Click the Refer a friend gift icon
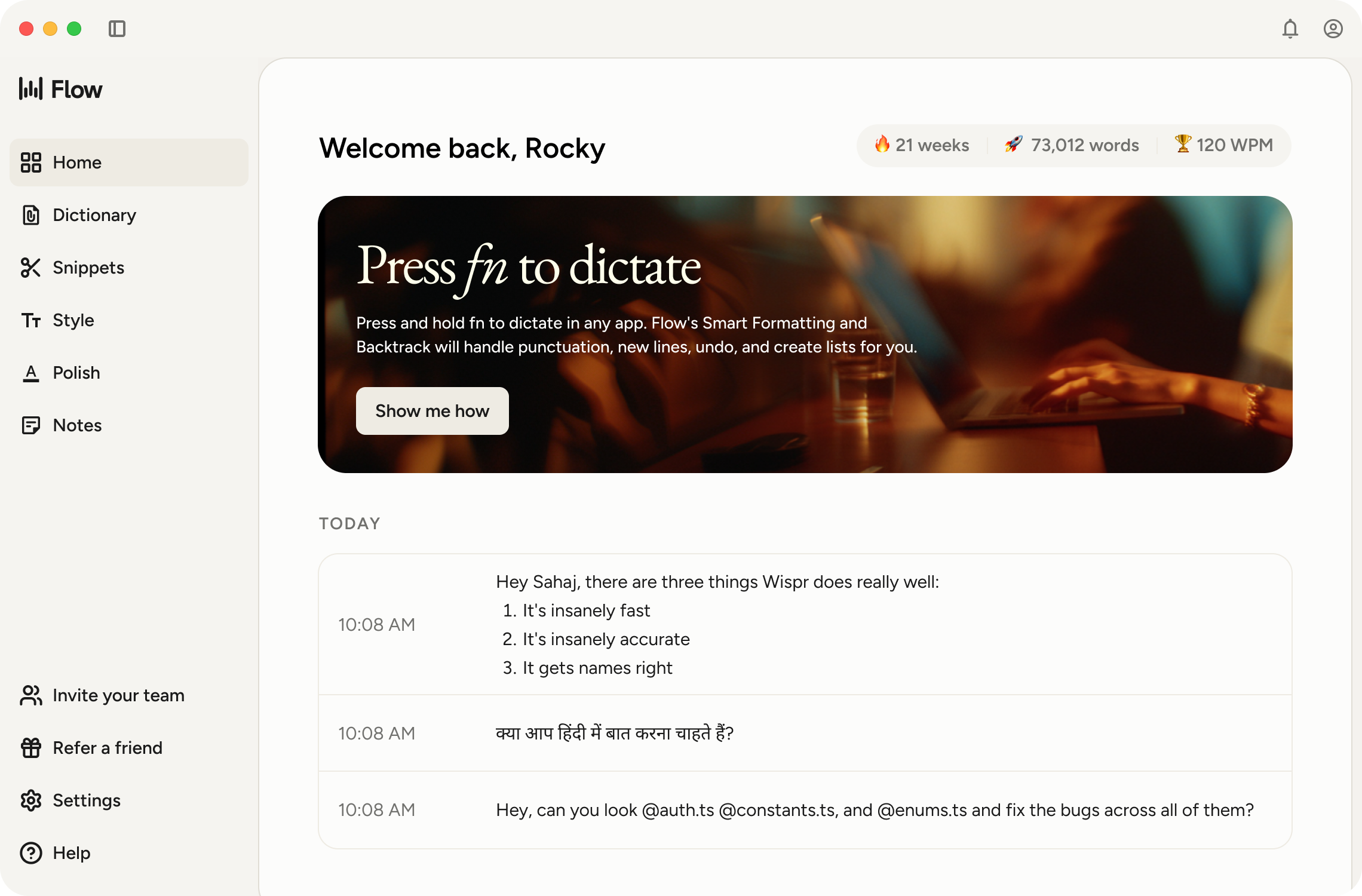Viewport: 1362px width, 896px height. pos(32,748)
